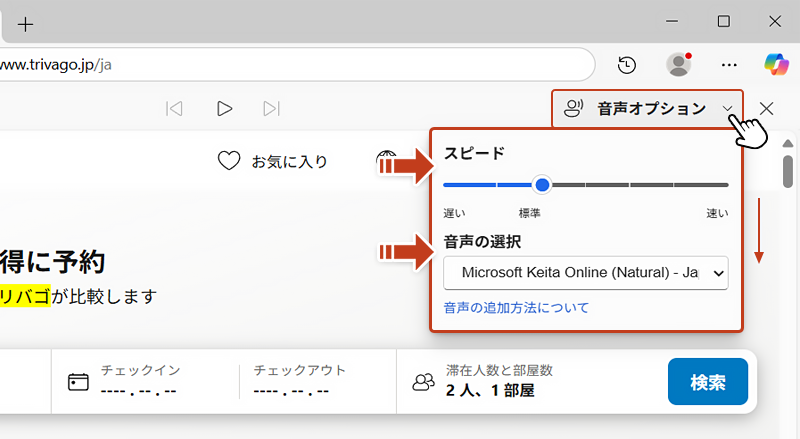Open the Copilot sidebar icon
The image size is (800, 439).
[x=777, y=64]
